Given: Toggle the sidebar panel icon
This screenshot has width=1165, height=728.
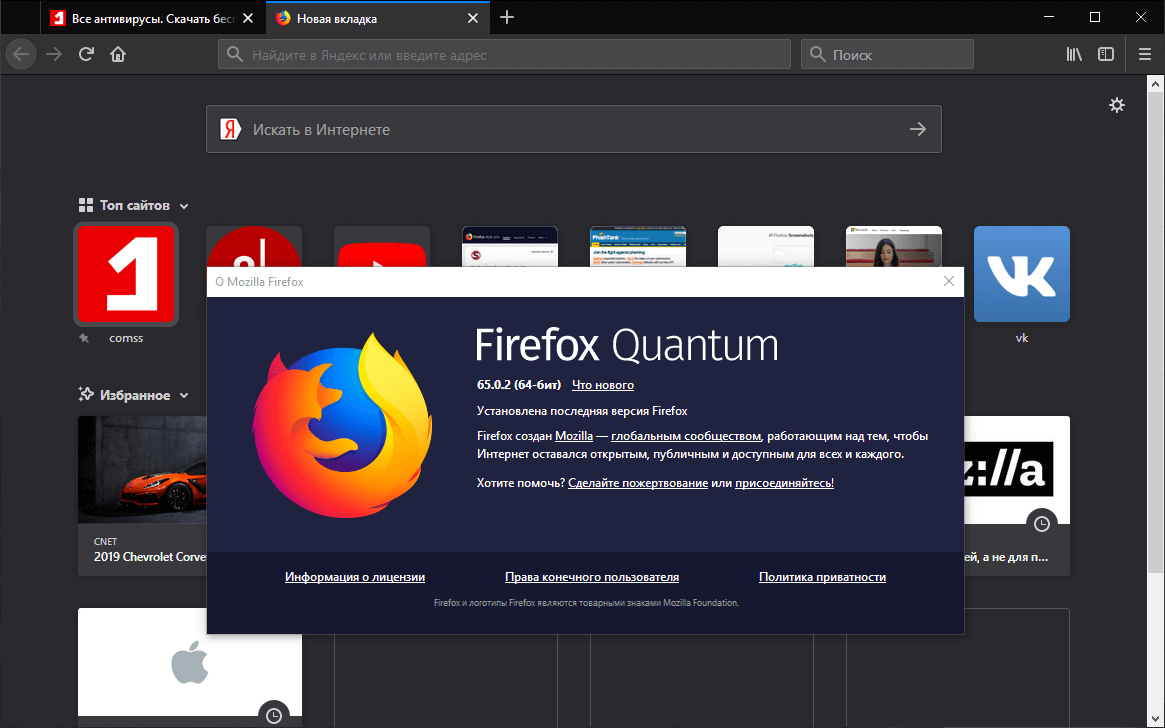Looking at the screenshot, I should tap(1106, 53).
